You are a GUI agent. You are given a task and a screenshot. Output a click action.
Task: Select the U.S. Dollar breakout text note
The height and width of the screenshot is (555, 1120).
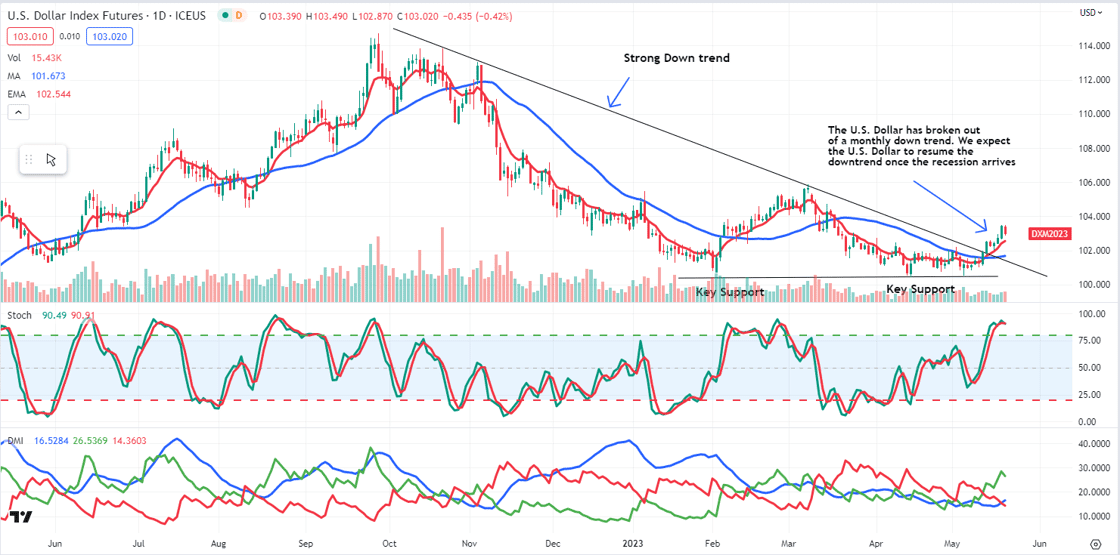tap(922, 146)
